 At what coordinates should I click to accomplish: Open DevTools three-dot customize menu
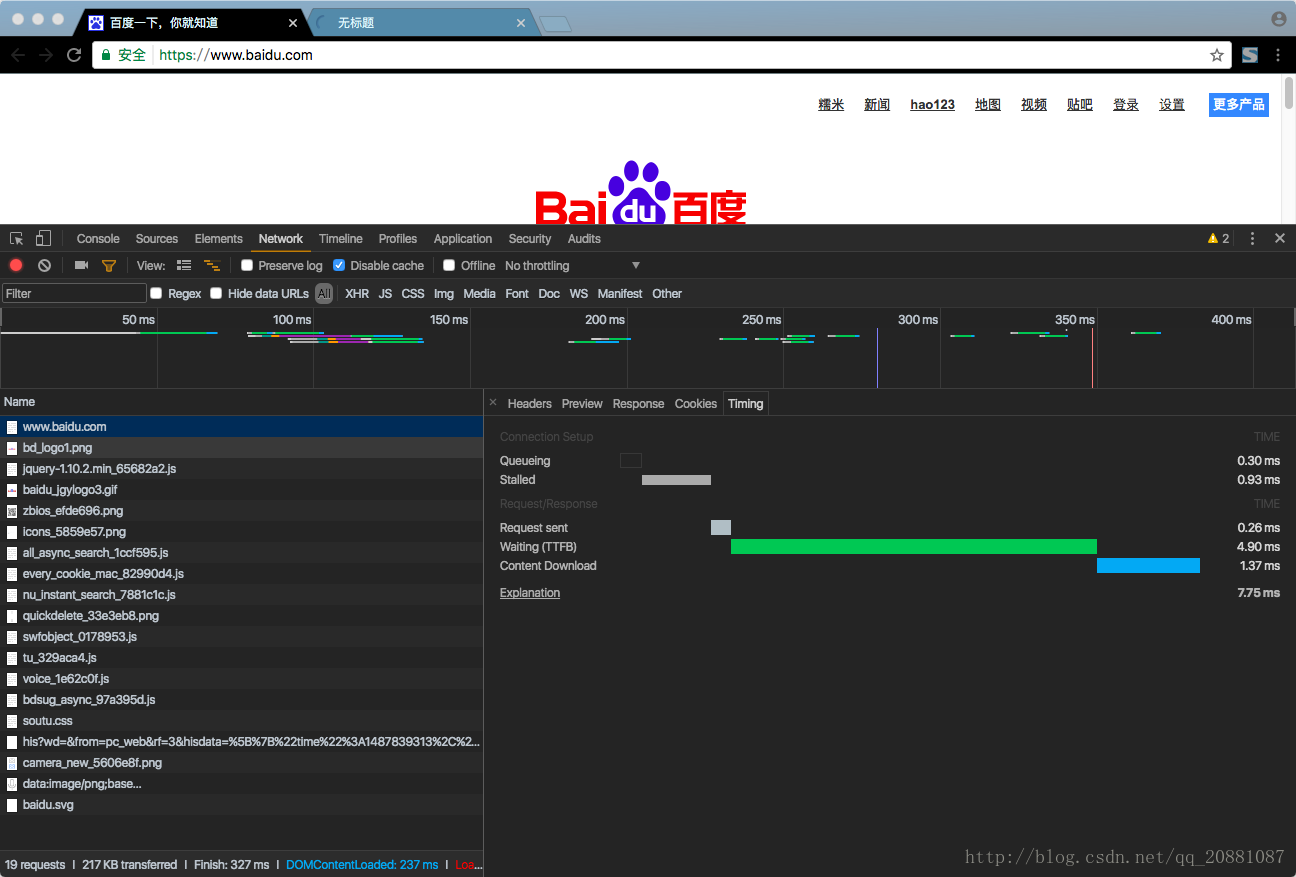pos(1252,238)
